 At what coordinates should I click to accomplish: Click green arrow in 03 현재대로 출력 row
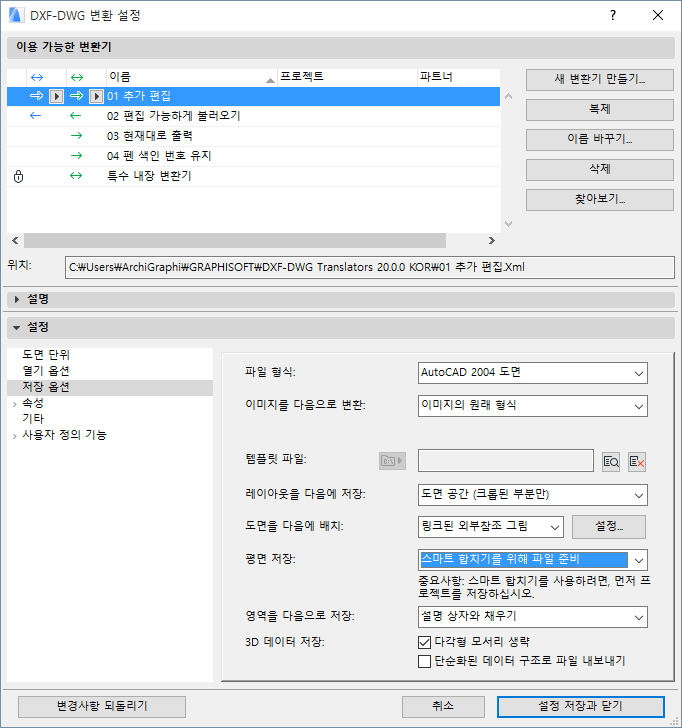[77, 136]
